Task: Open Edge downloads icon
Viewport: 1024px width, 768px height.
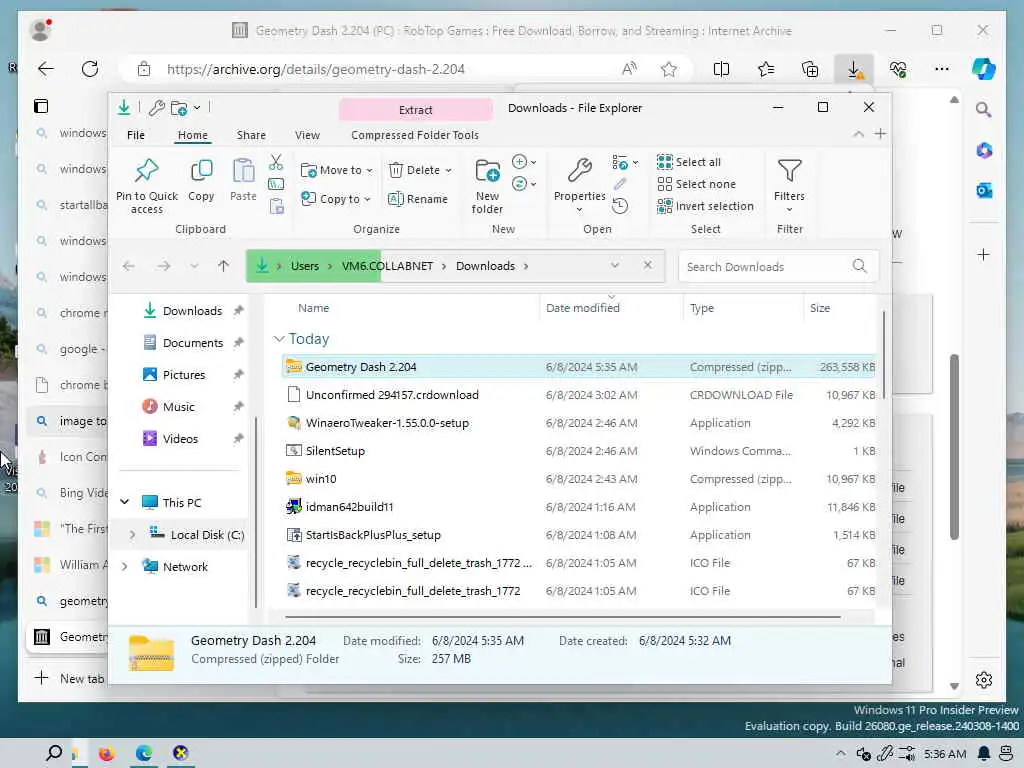Action: (x=854, y=69)
